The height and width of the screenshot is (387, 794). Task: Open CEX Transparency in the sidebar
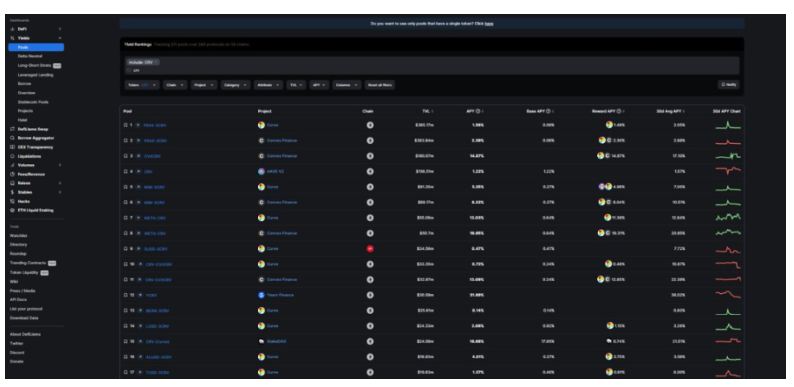(35, 147)
